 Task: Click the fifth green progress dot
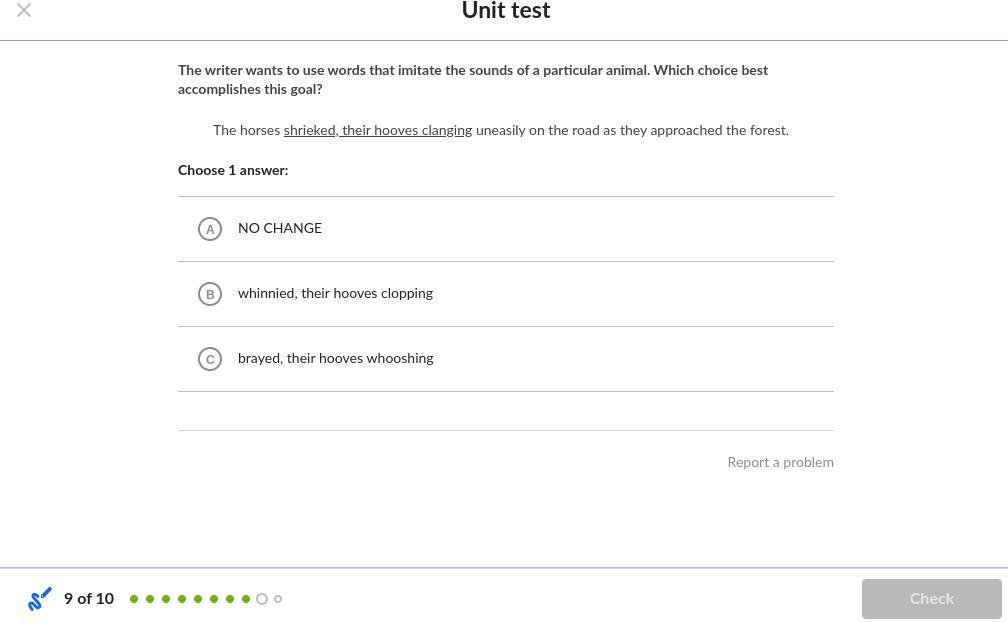click(x=198, y=599)
